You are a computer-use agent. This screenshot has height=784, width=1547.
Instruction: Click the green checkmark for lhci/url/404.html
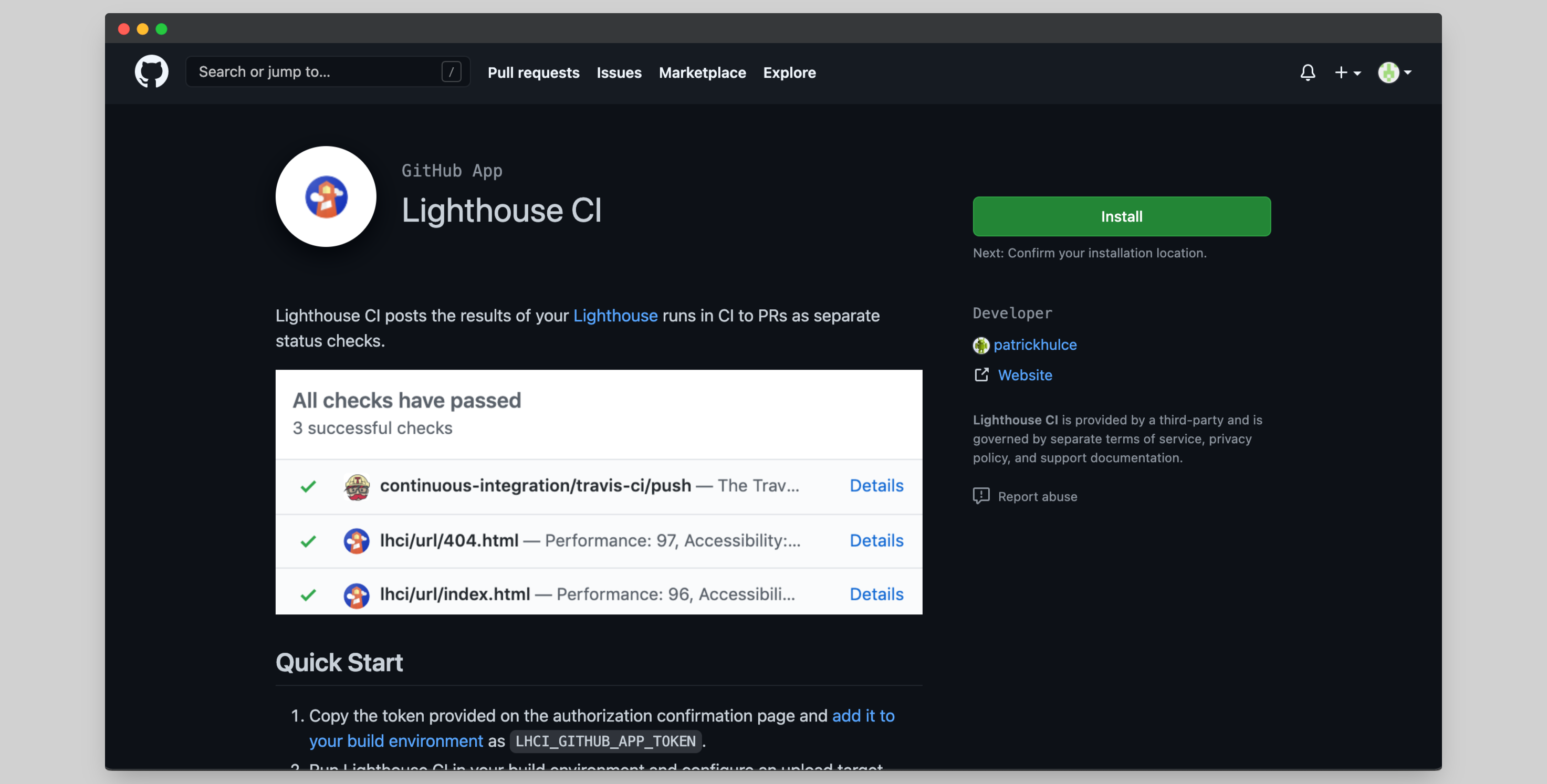[308, 541]
